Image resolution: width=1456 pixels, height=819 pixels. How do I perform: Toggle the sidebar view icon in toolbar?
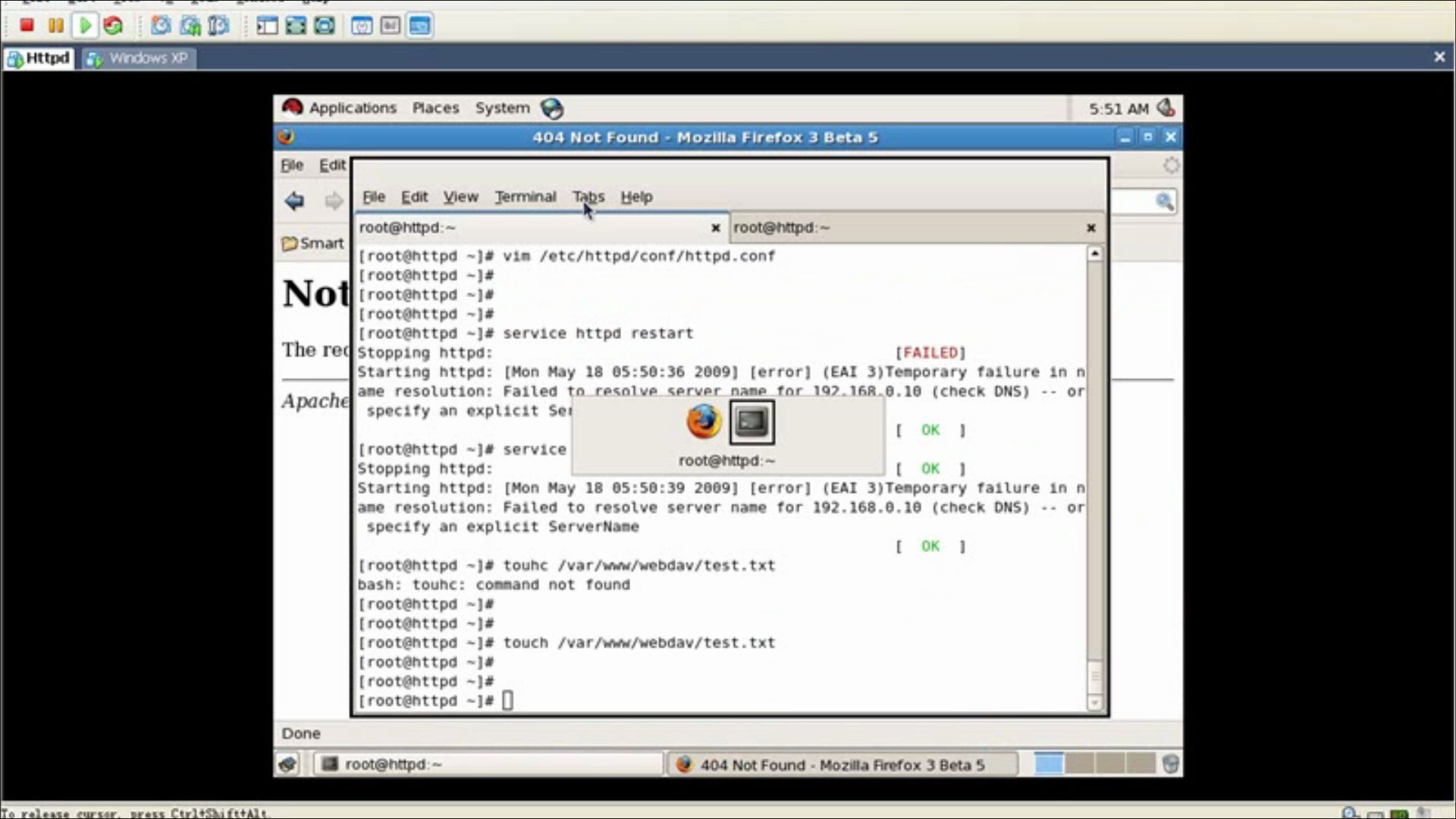point(267,25)
